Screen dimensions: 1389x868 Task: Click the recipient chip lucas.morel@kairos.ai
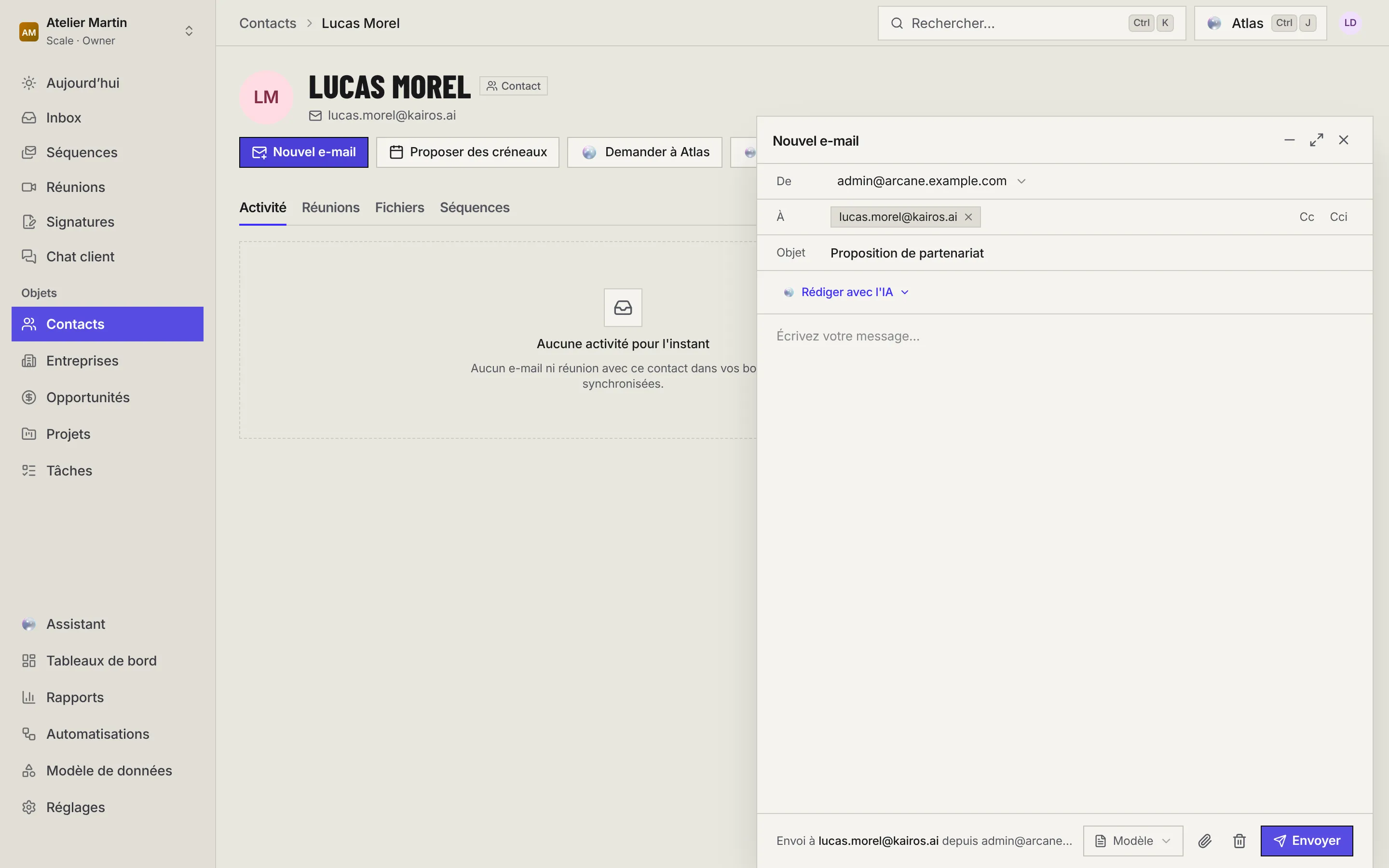click(898, 217)
